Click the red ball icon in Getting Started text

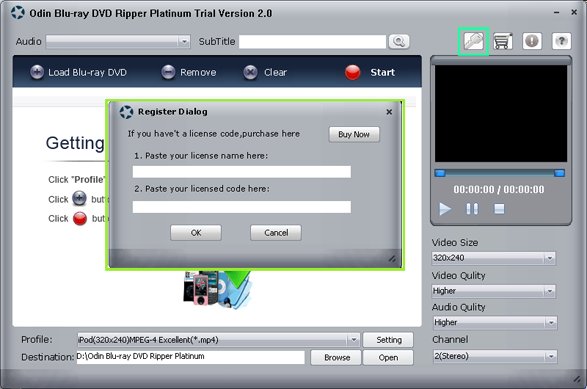pos(80,218)
